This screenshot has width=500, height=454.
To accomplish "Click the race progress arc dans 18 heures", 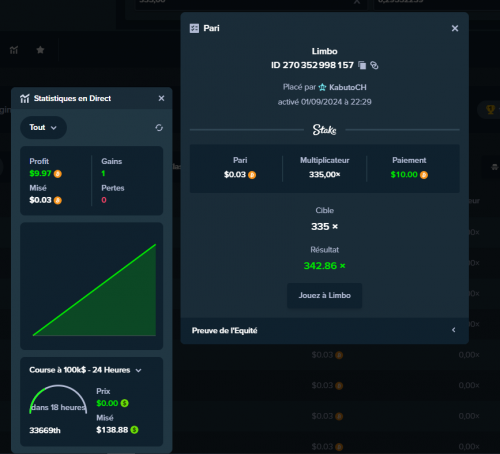I will [x=58, y=400].
